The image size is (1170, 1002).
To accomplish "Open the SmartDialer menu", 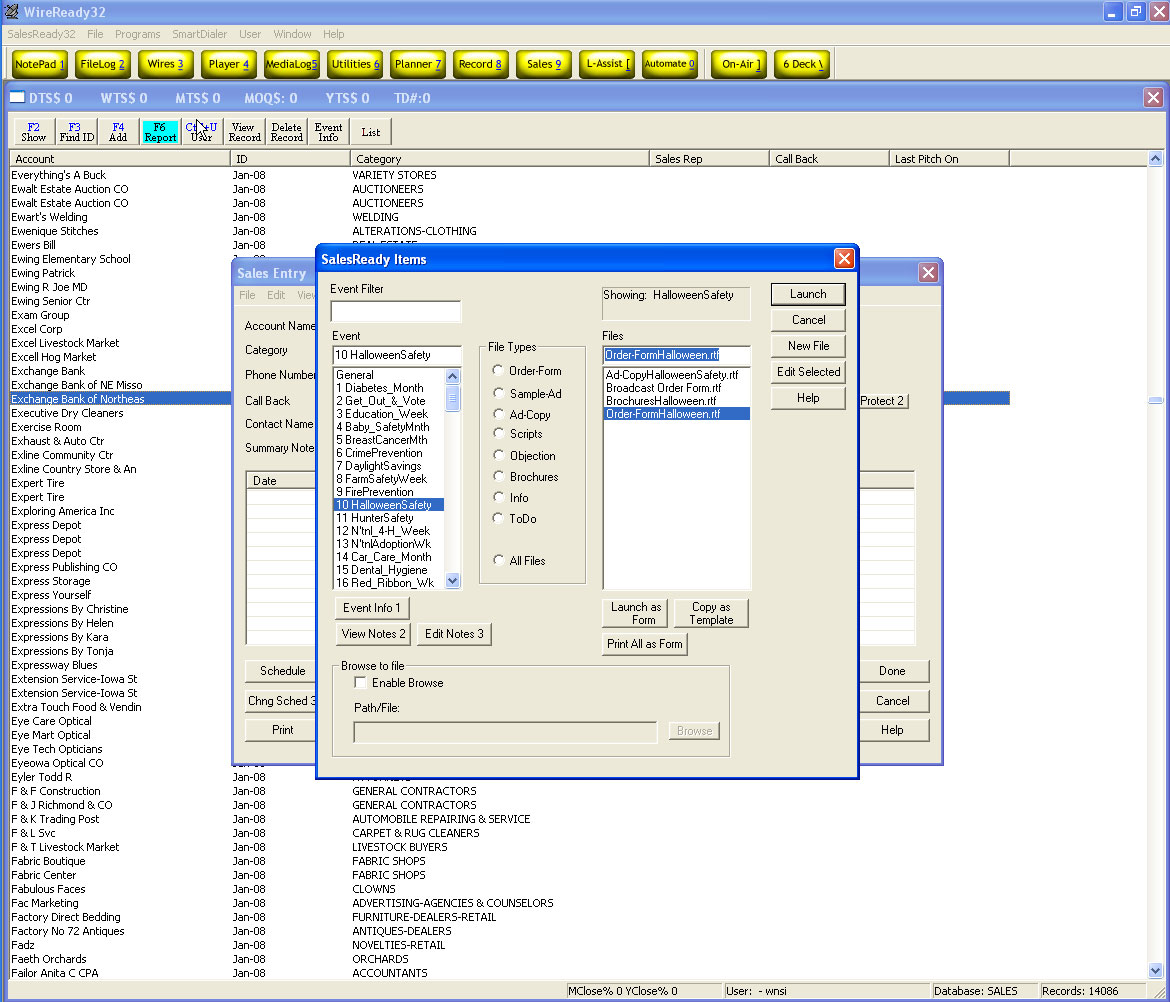I will [199, 34].
